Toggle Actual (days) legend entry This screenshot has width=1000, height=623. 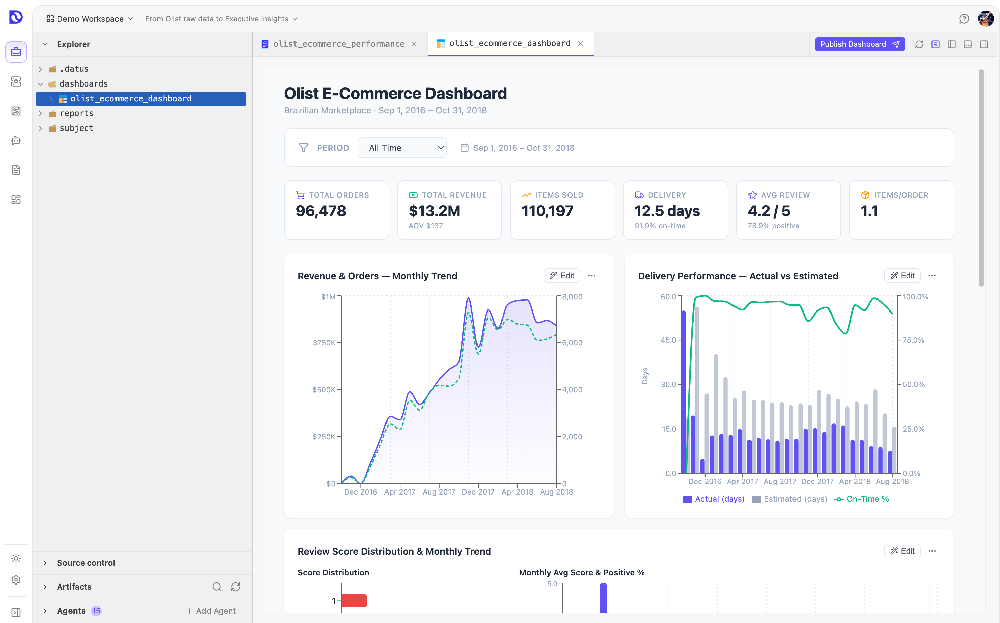click(x=714, y=499)
